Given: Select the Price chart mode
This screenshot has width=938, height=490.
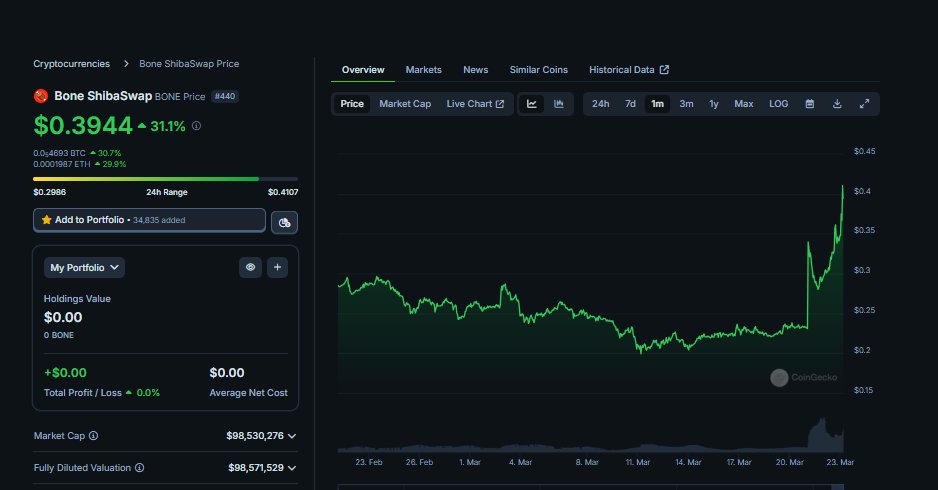Looking at the screenshot, I should (352, 104).
